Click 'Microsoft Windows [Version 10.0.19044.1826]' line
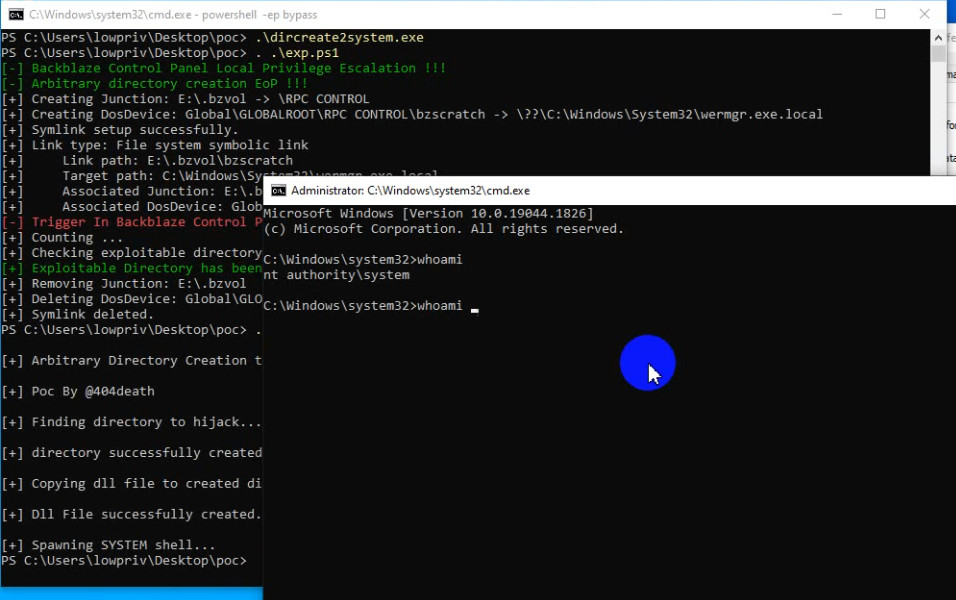This screenshot has height=600, width=956. click(x=428, y=213)
